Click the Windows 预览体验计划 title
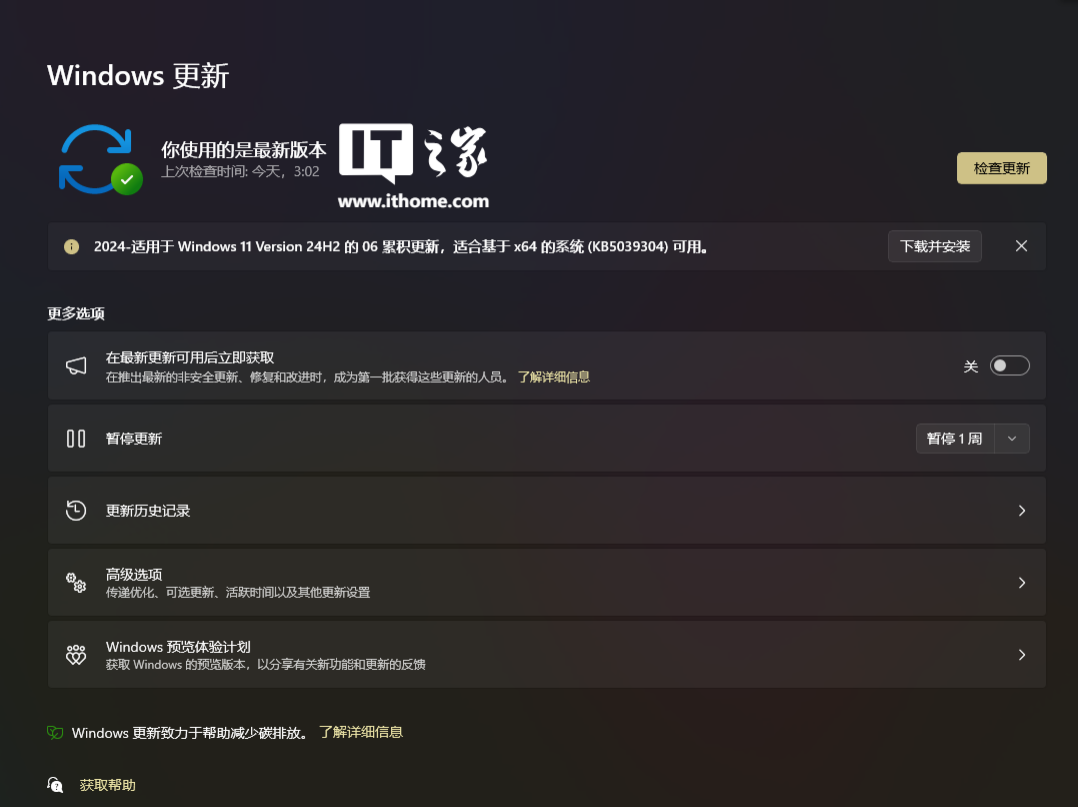 pos(178,647)
